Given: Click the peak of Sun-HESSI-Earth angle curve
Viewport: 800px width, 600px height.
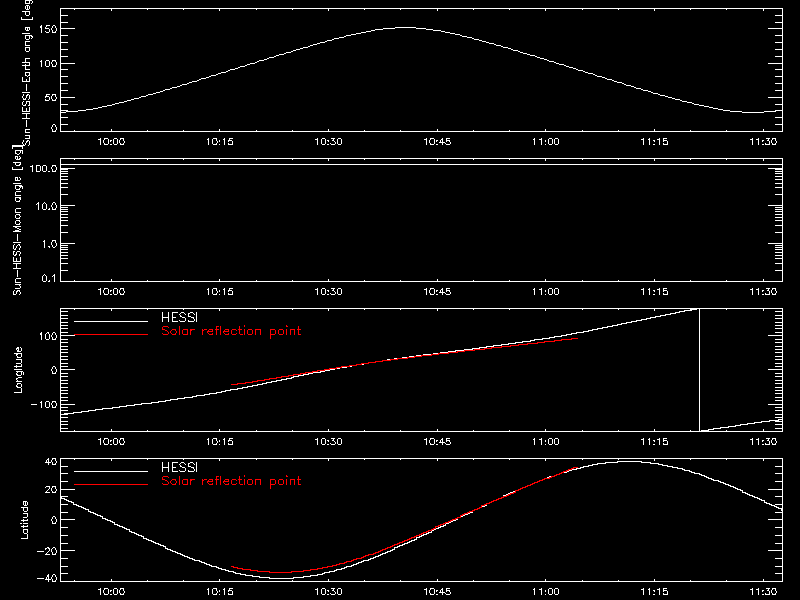Looking at the screenshot, I should [405, 28].
